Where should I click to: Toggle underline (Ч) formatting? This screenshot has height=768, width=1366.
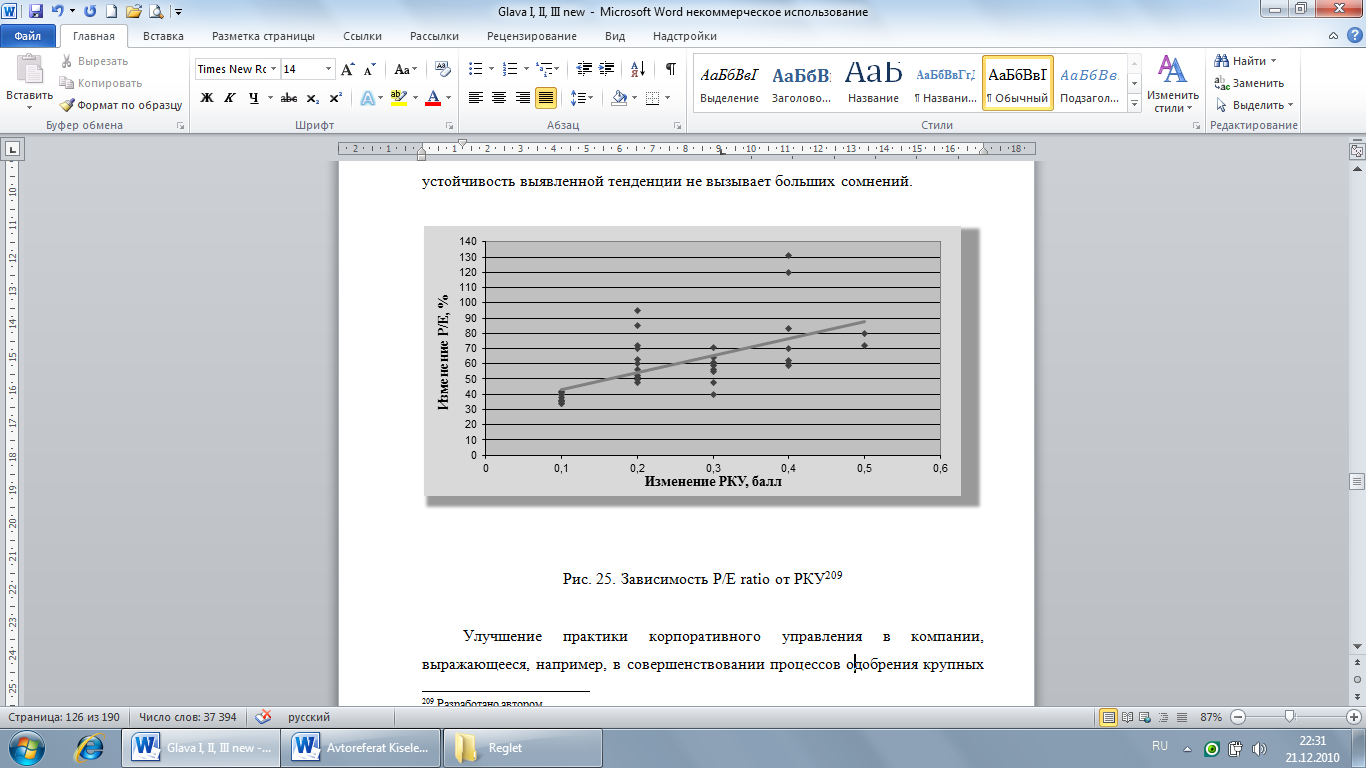(x=254, y=98)
